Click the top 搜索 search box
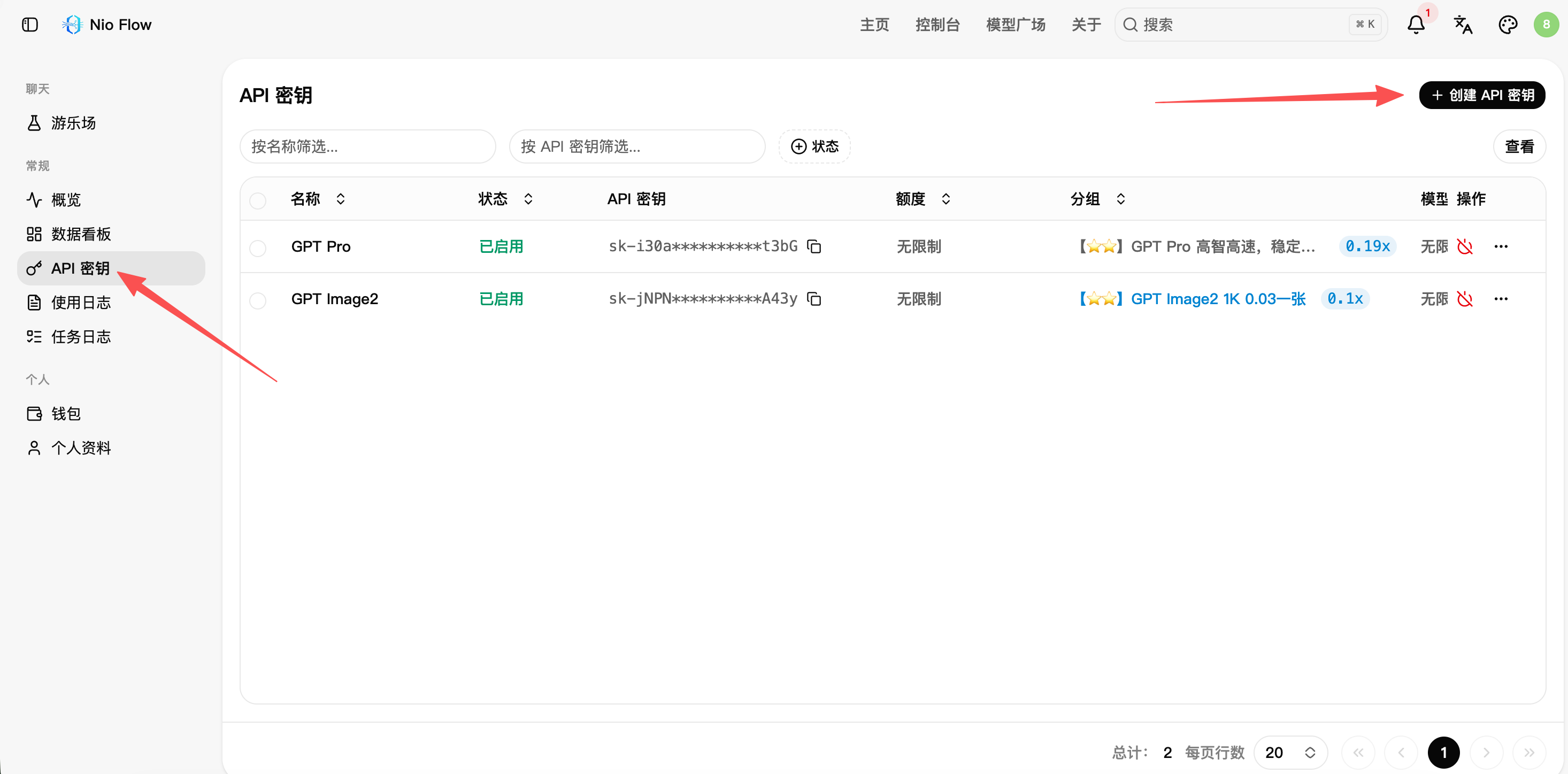 [x=1251, y=25]
